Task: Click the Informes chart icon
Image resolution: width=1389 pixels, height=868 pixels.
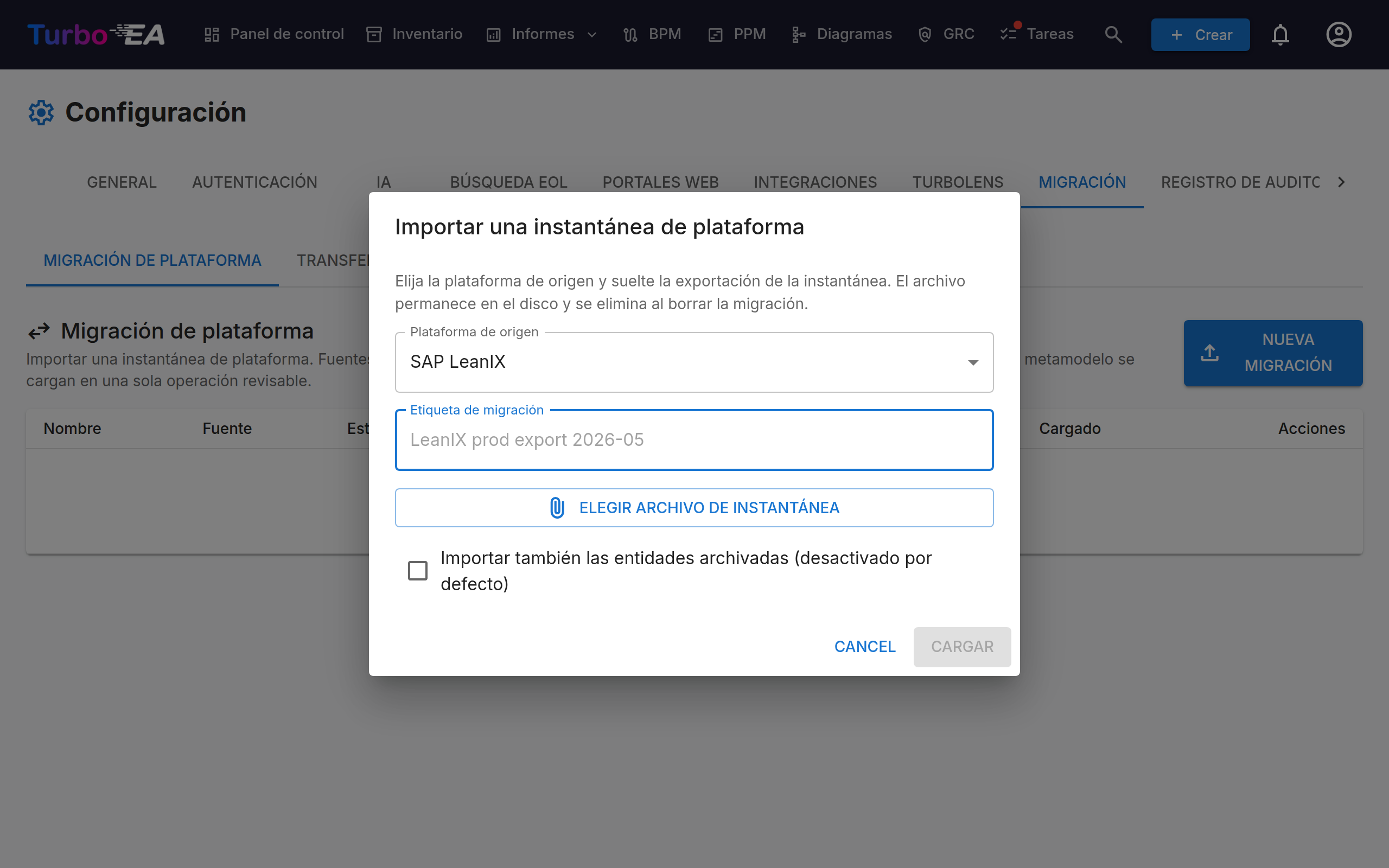Action: click(x=494, y=35)
